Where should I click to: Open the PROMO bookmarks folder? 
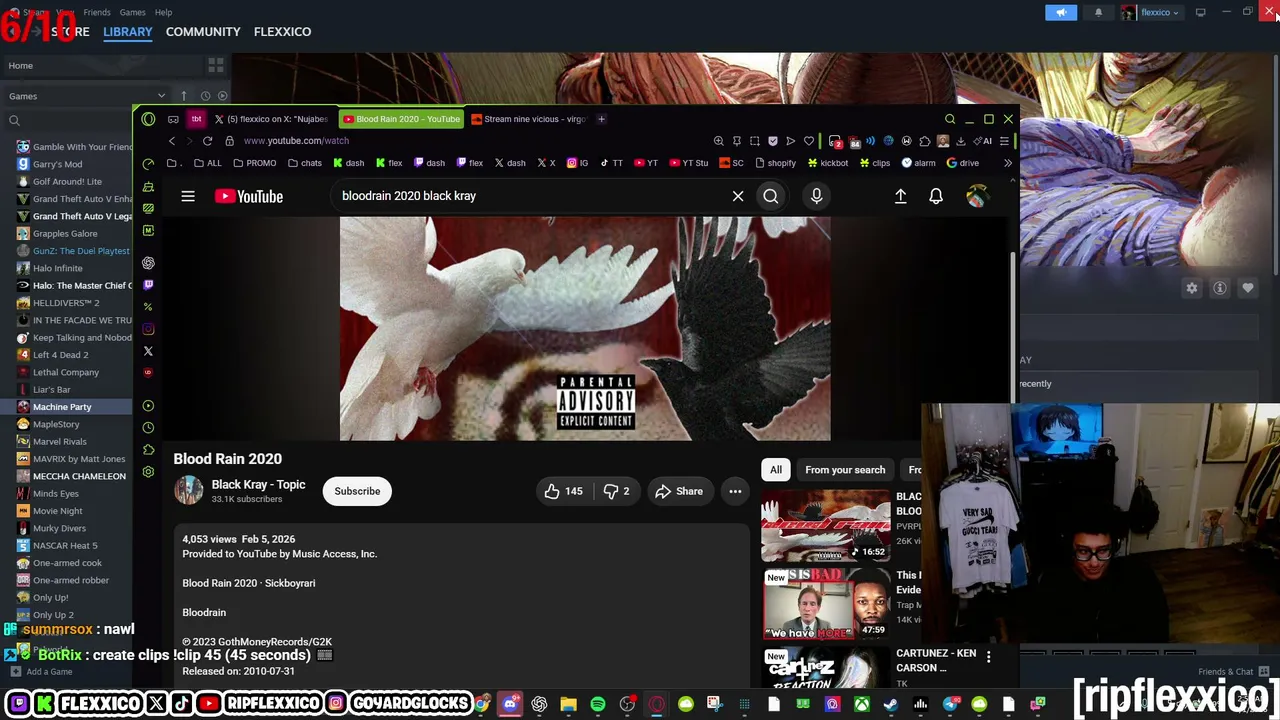(254, 163)
